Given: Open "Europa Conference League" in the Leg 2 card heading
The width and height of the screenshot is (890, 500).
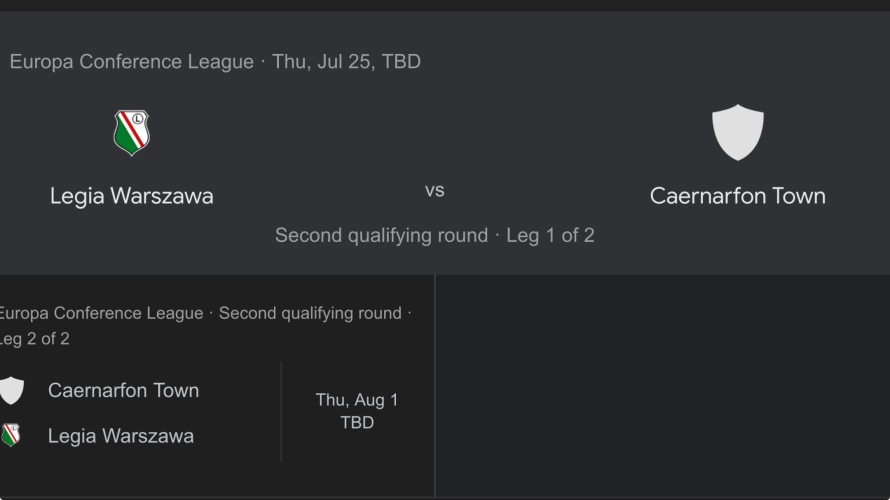Looking at the screenshot, I should click(101, 313).
